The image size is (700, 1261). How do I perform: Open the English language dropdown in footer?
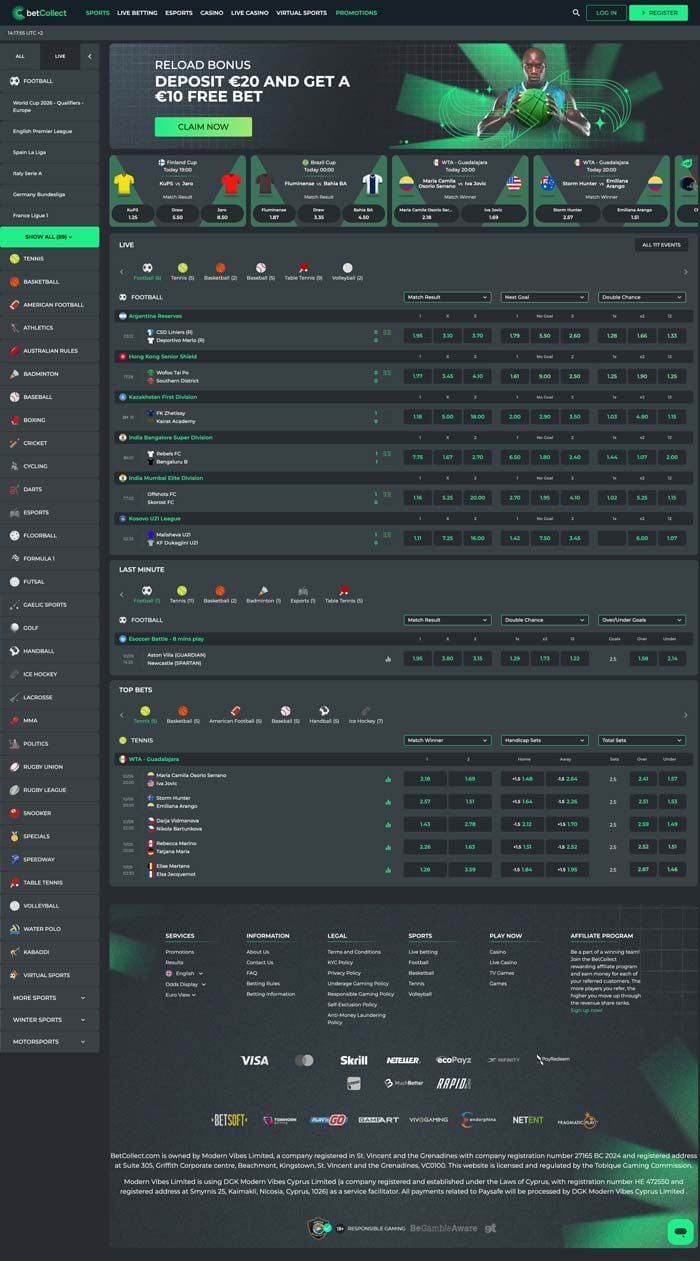tap(185, 973)
